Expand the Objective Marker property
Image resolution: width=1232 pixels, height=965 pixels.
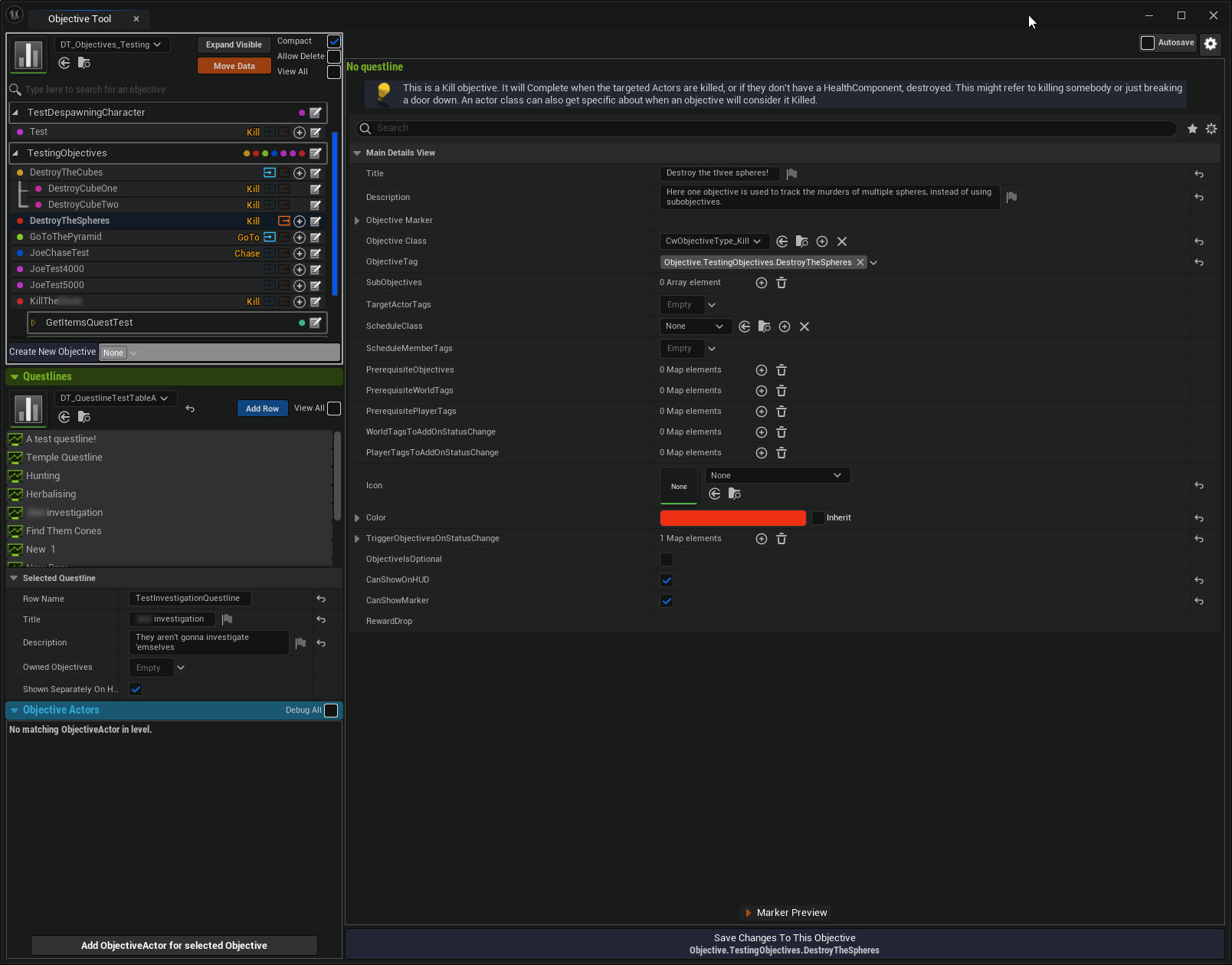[x=357, y=221]
